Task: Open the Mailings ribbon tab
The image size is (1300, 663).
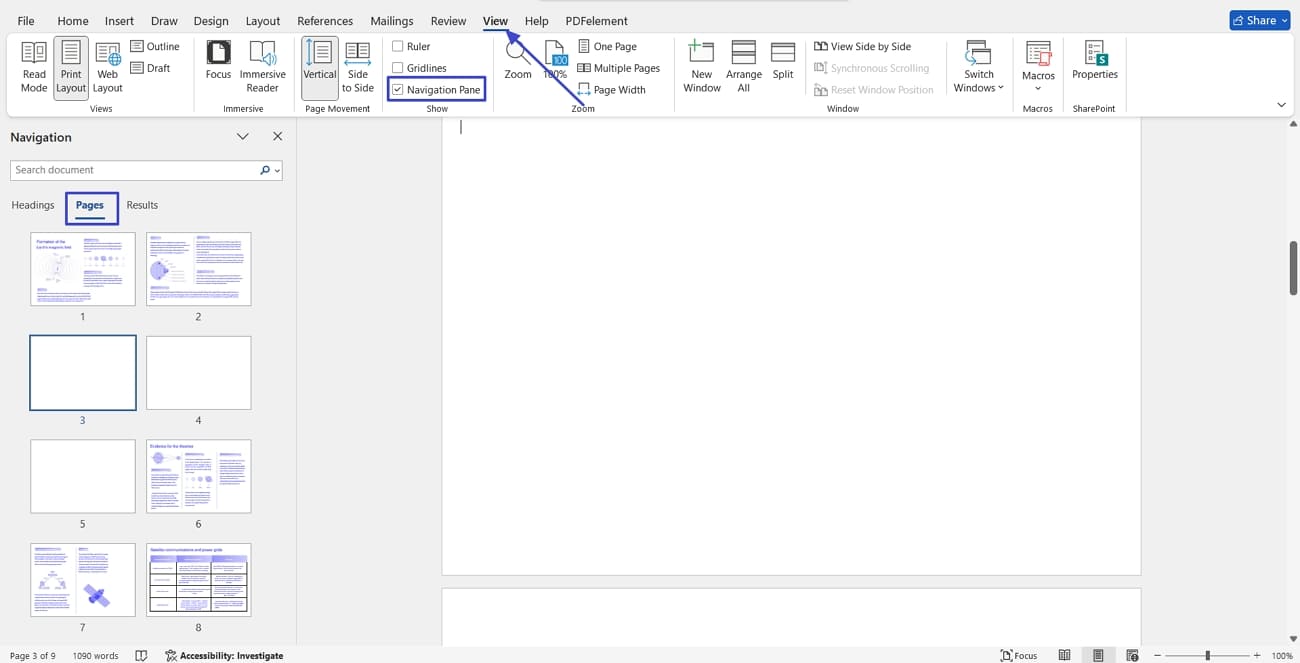Action: (x=391, y=20)
